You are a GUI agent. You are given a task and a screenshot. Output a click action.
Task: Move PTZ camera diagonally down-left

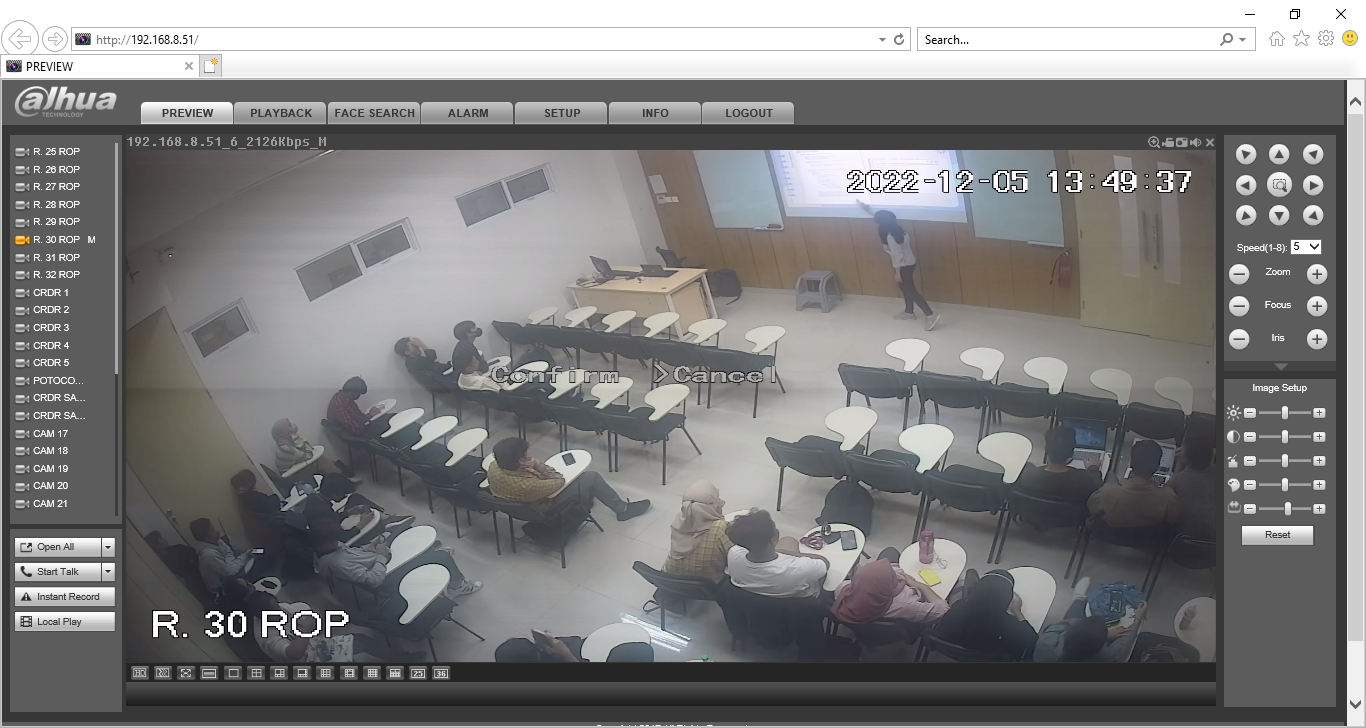pos(1246,215)
